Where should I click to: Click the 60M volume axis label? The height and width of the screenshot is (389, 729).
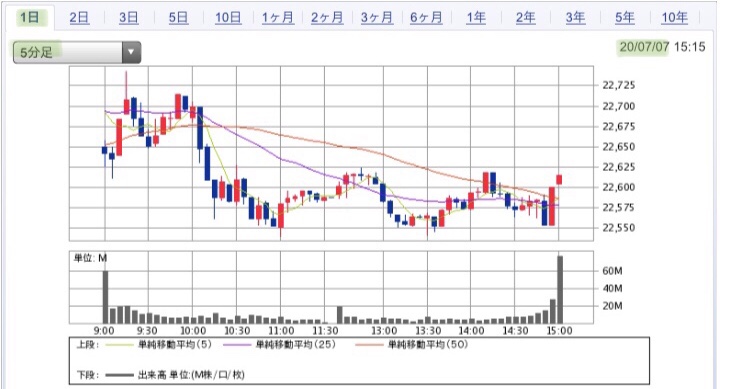[612, 271]
